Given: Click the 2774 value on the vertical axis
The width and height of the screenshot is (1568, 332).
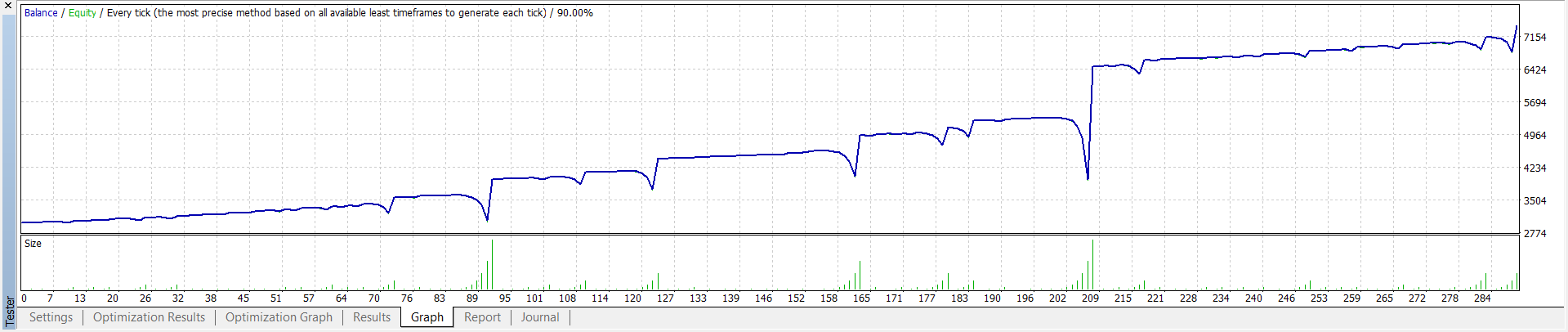Looking at the screenshot, I should [x=1534, y=234].
